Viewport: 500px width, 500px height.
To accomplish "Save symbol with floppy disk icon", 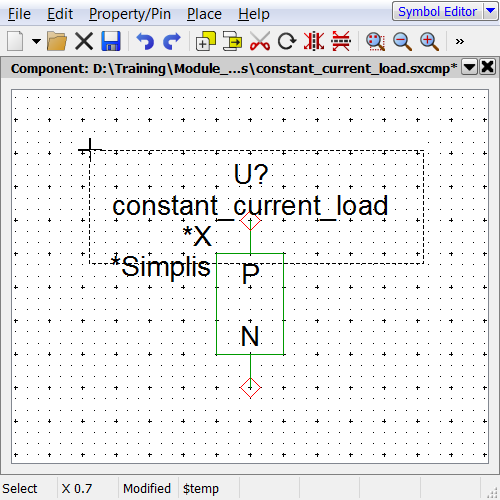I will (x=111, y=41).
